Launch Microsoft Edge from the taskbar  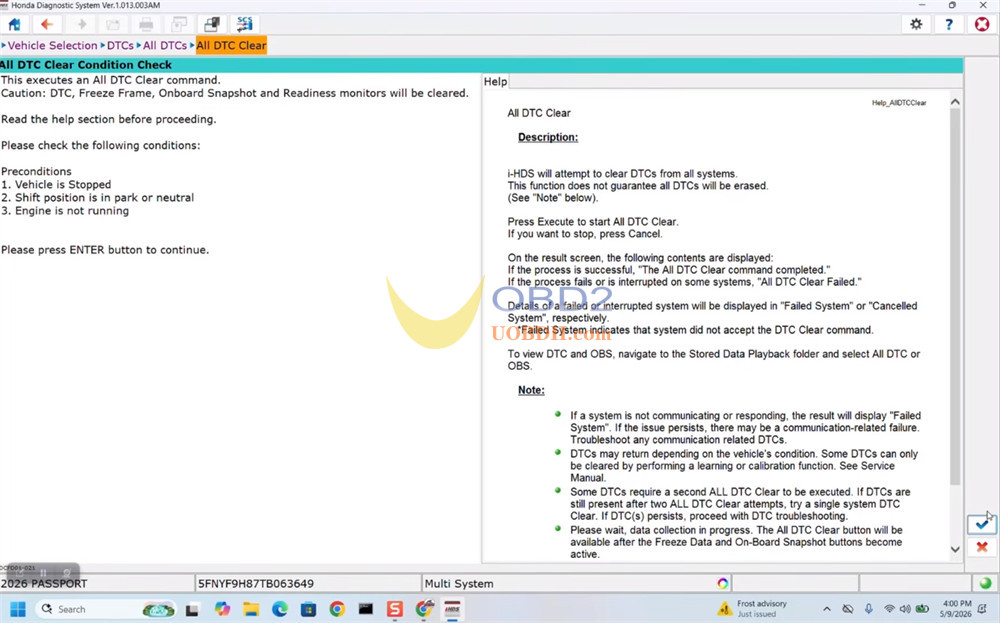click(x=279, y=609)
